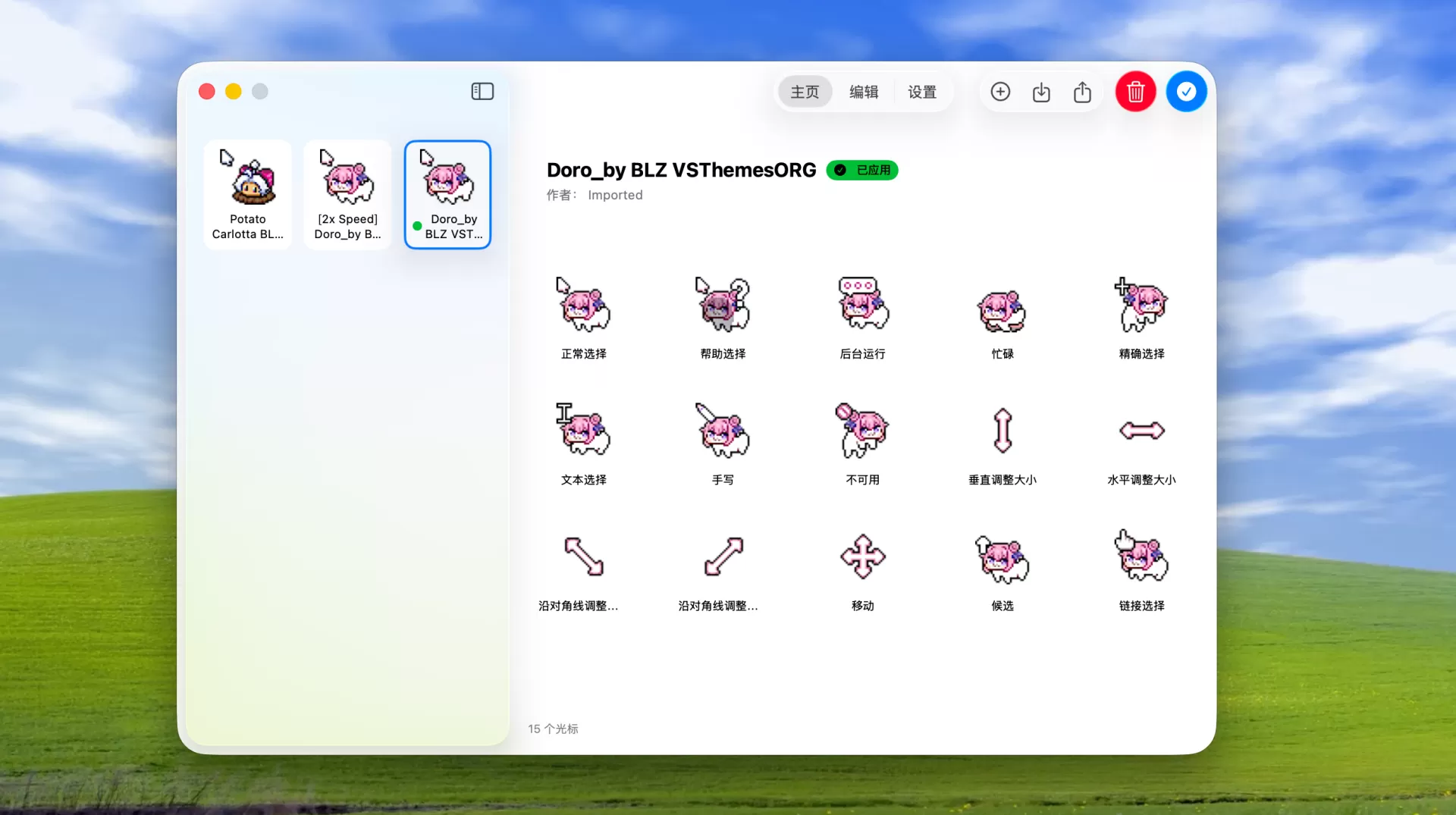Screen dimensions: 1456x815
Task: Click the diagonal resize cursor pointing up-right
Action: pos(723,556)
